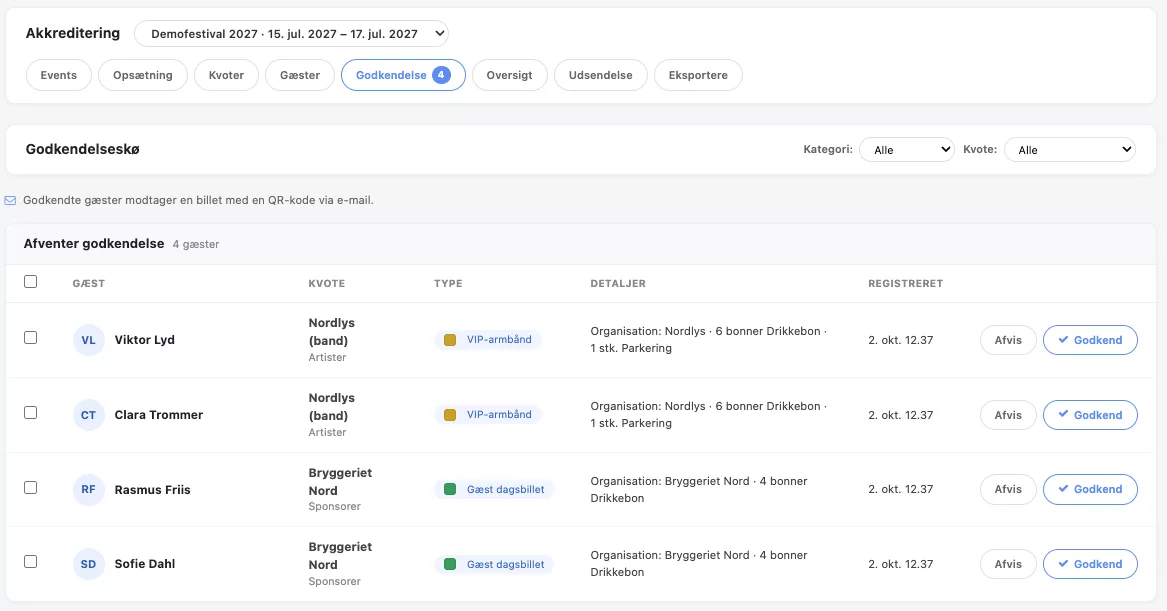Click the envelope icon beside the e-mail notice
This screenshot has height=611, width=1167.
[10, 200]
